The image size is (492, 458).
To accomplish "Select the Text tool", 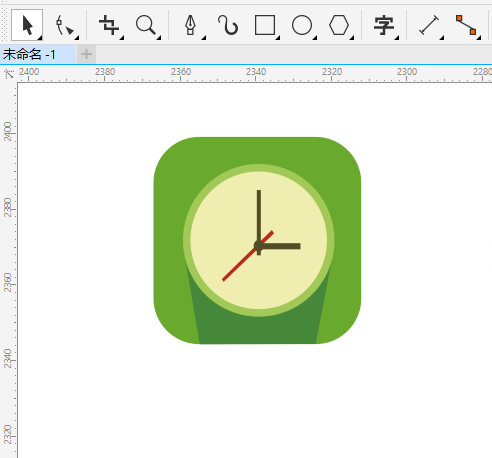I will coord(384,25).
